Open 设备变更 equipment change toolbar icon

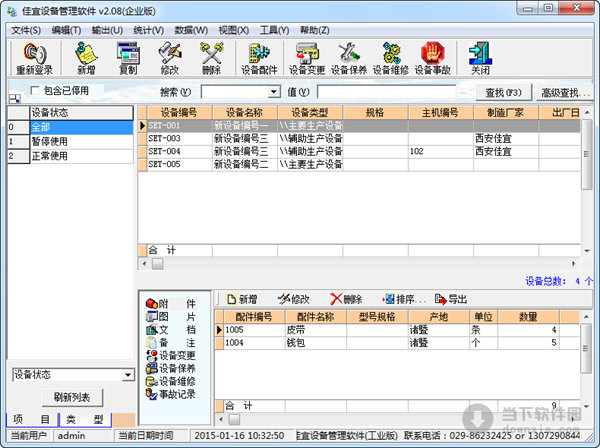coord(307,58)
